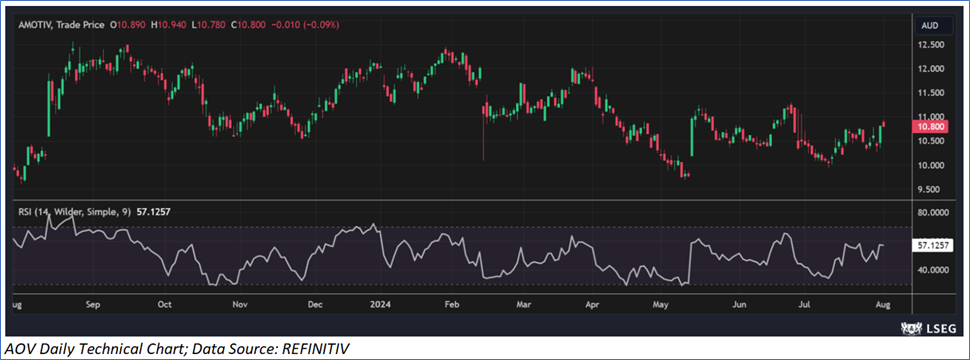Click the 11.000 price axis label
Viewport: 970px width, 360px height.
pyautogui.click(x=930, y=117)
